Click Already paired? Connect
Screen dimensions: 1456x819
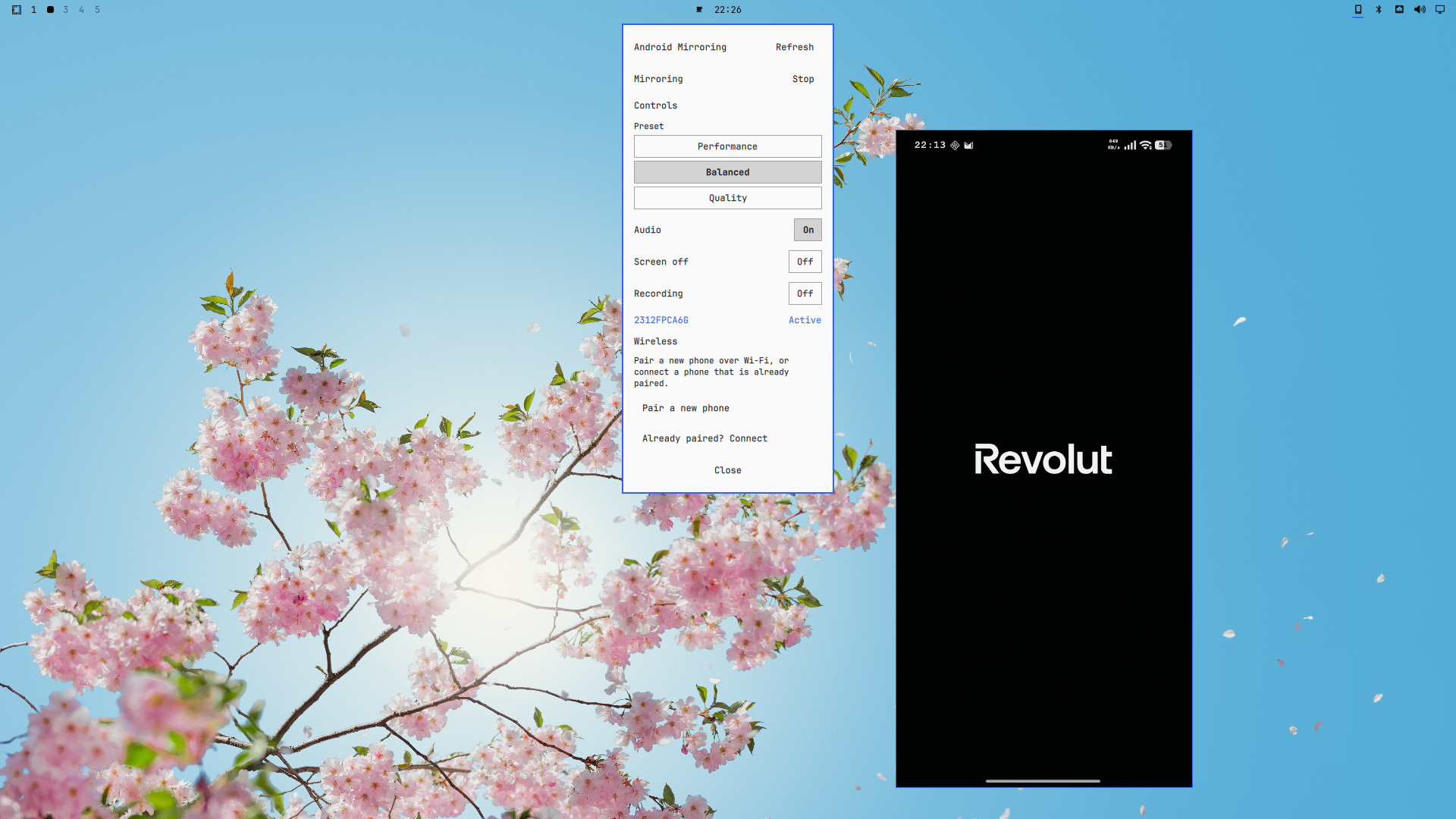pyautogui.click(x=704, y=438)
